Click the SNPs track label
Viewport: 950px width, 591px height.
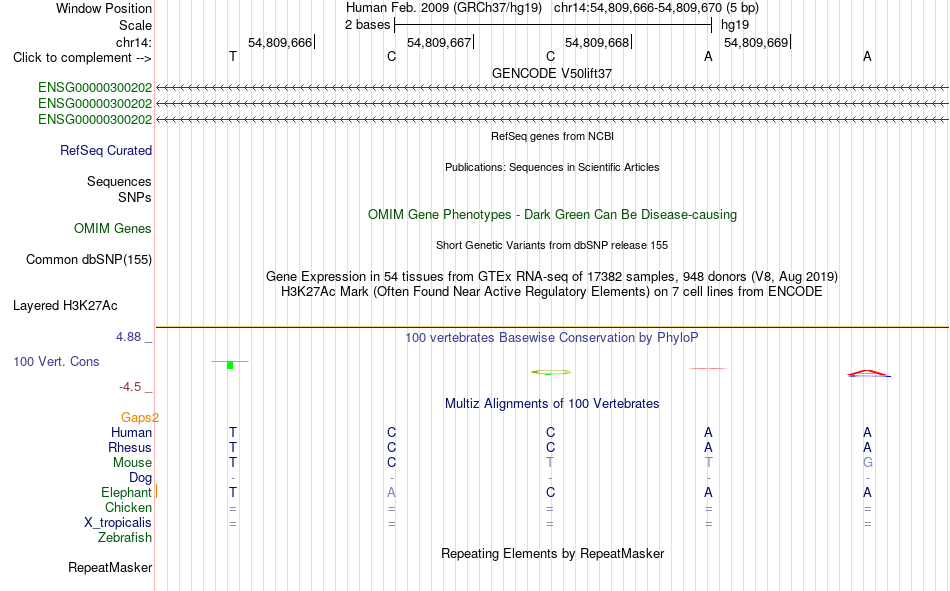tap(135, 198)
